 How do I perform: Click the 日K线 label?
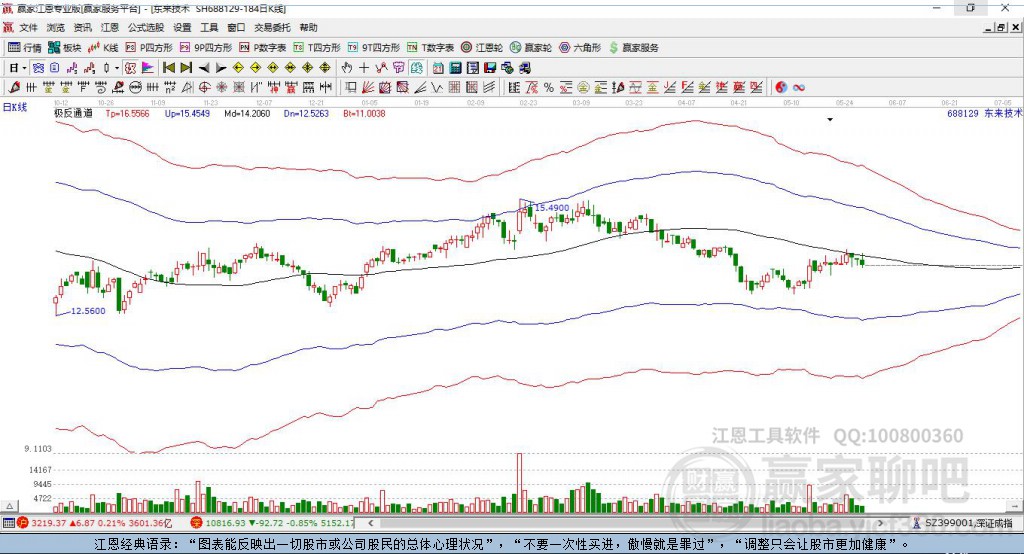coord(15,107)
